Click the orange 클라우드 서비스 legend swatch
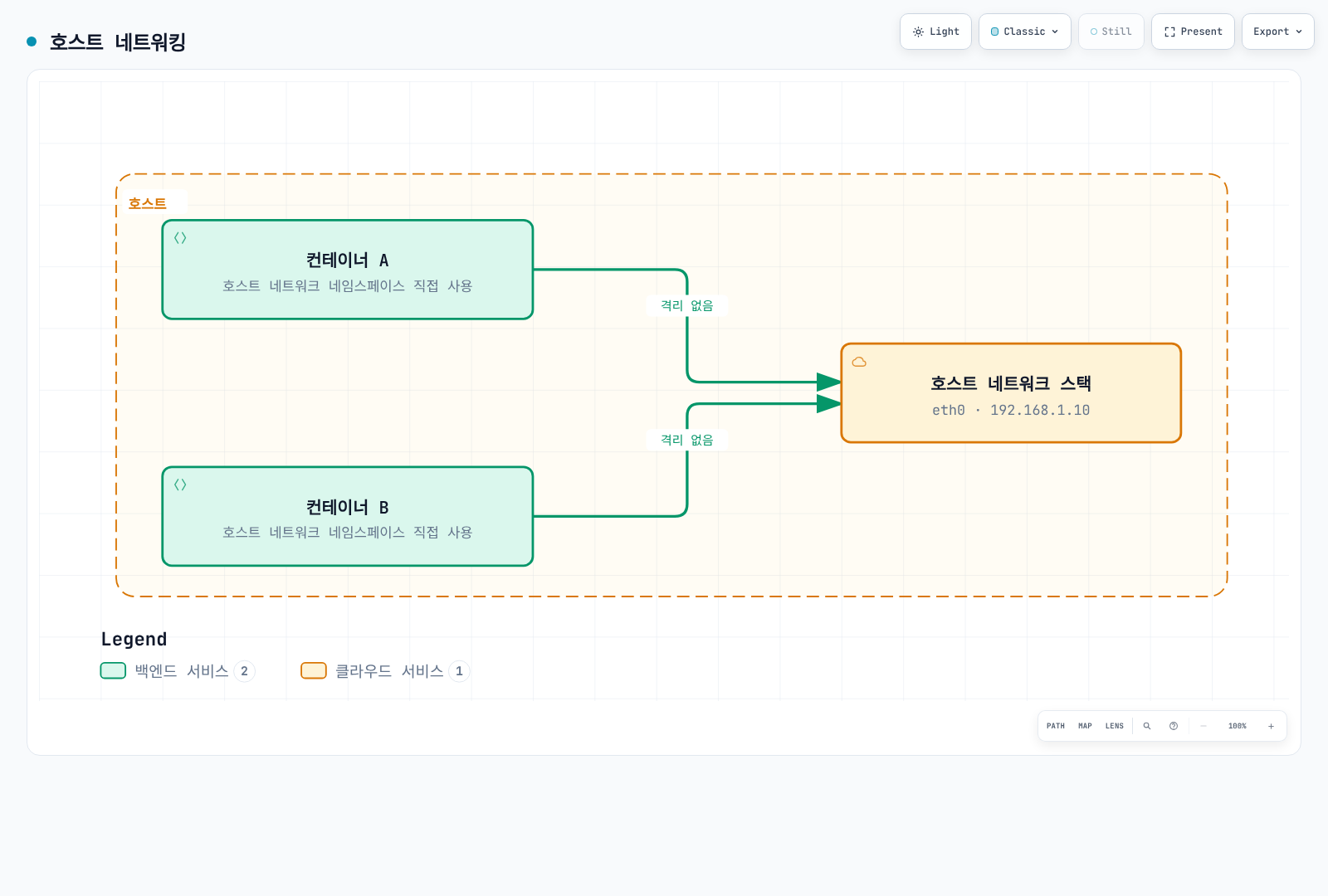The height and width of the screenshot is (896, 1328). pyautogui.click(x=314, y=670)
